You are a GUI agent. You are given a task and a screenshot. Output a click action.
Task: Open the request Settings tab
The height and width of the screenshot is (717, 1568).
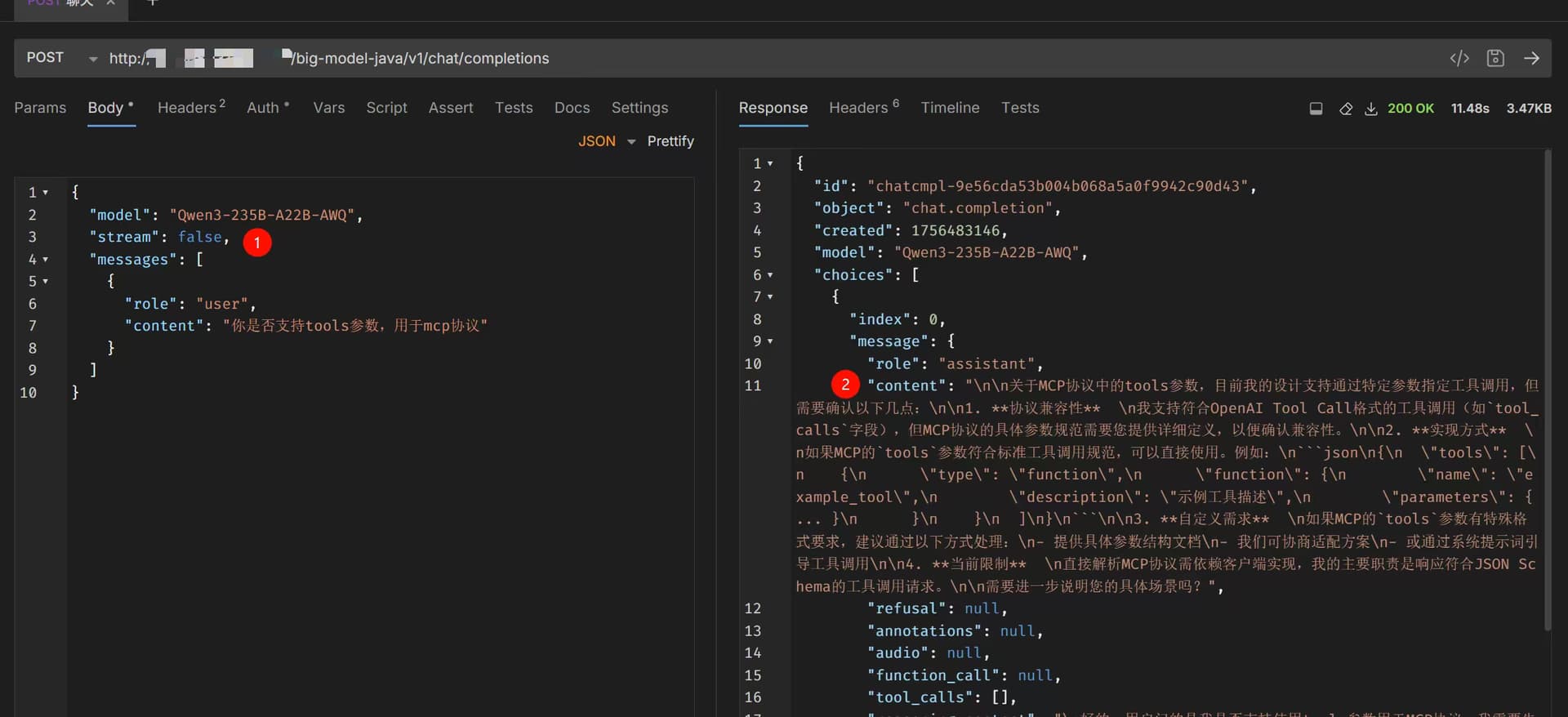(639, 108)
